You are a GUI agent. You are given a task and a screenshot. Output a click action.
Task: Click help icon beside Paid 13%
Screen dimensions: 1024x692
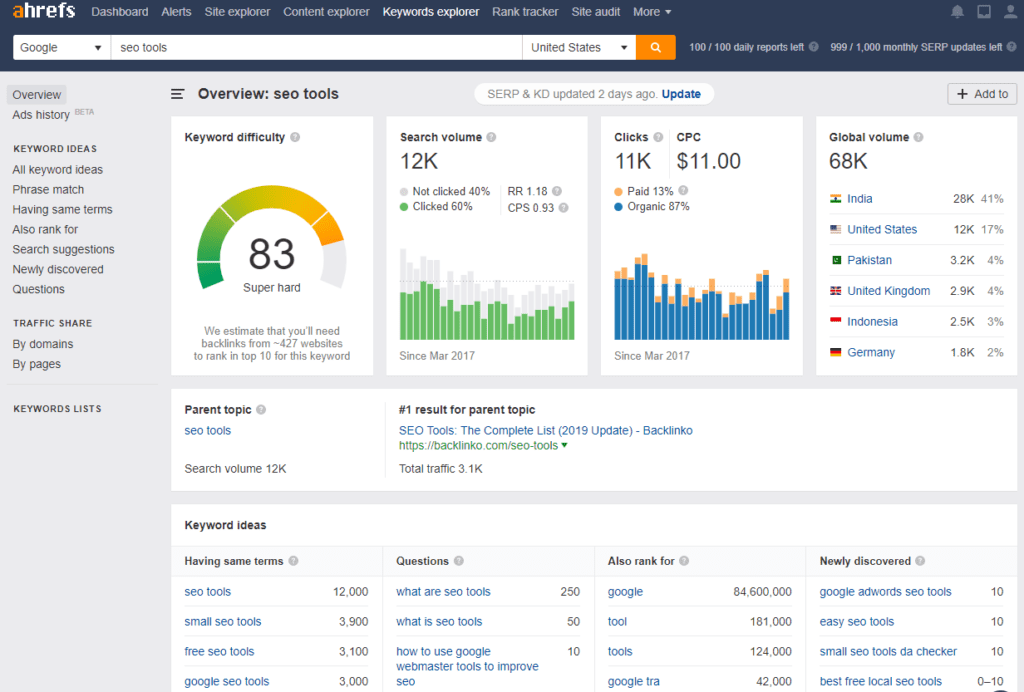pos(683,191)
